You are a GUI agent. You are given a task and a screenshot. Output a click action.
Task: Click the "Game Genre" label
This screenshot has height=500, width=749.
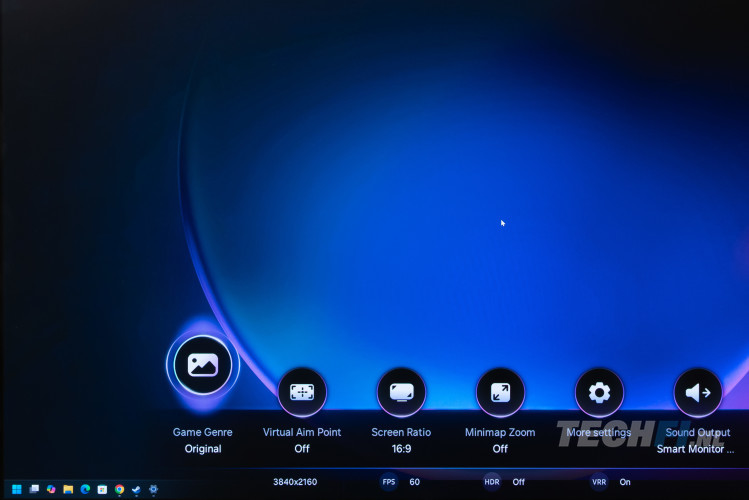(x=203, y=432)
